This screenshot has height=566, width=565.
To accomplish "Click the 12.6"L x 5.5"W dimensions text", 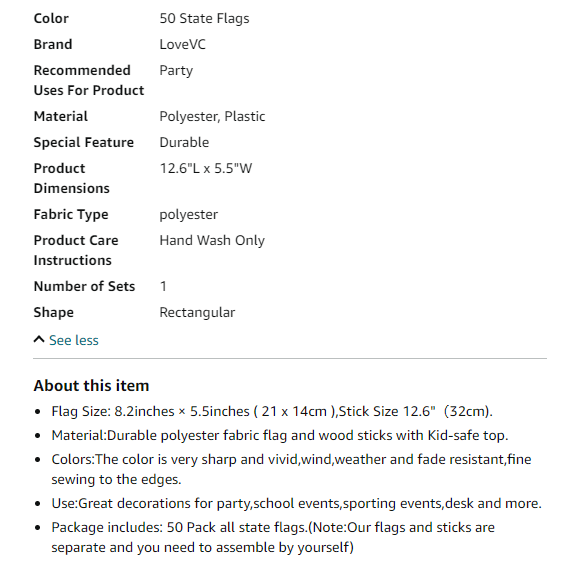I will point(206,169).
